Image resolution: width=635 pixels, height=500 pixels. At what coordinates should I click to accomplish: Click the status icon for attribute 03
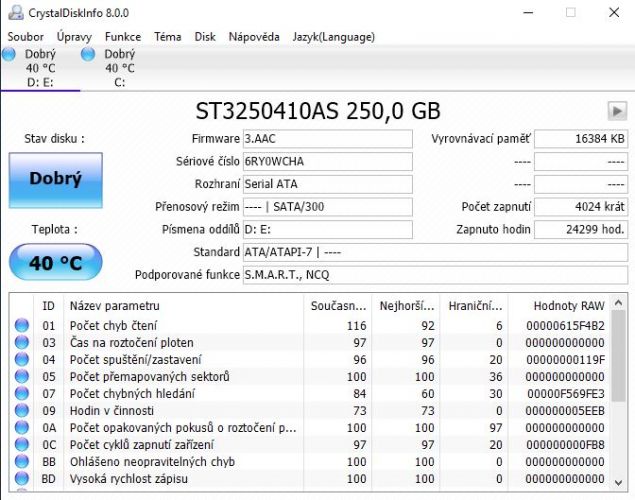point(22,342)
